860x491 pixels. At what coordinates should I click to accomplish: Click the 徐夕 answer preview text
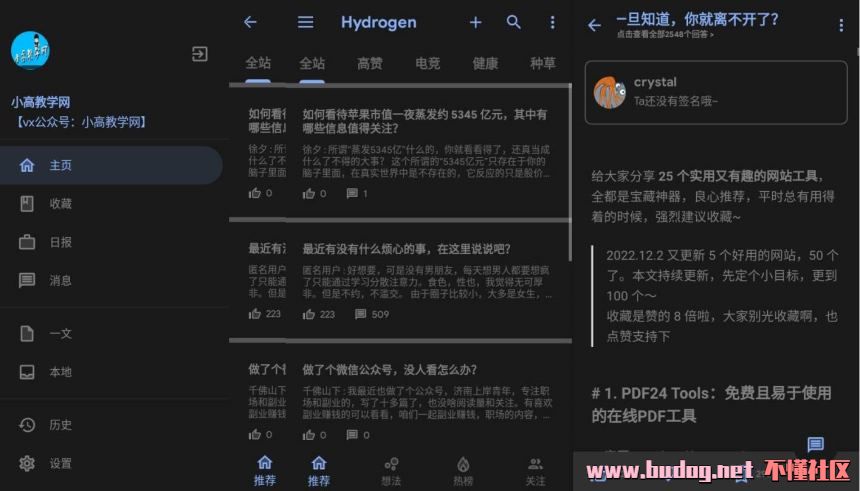[x=426, y=161]
